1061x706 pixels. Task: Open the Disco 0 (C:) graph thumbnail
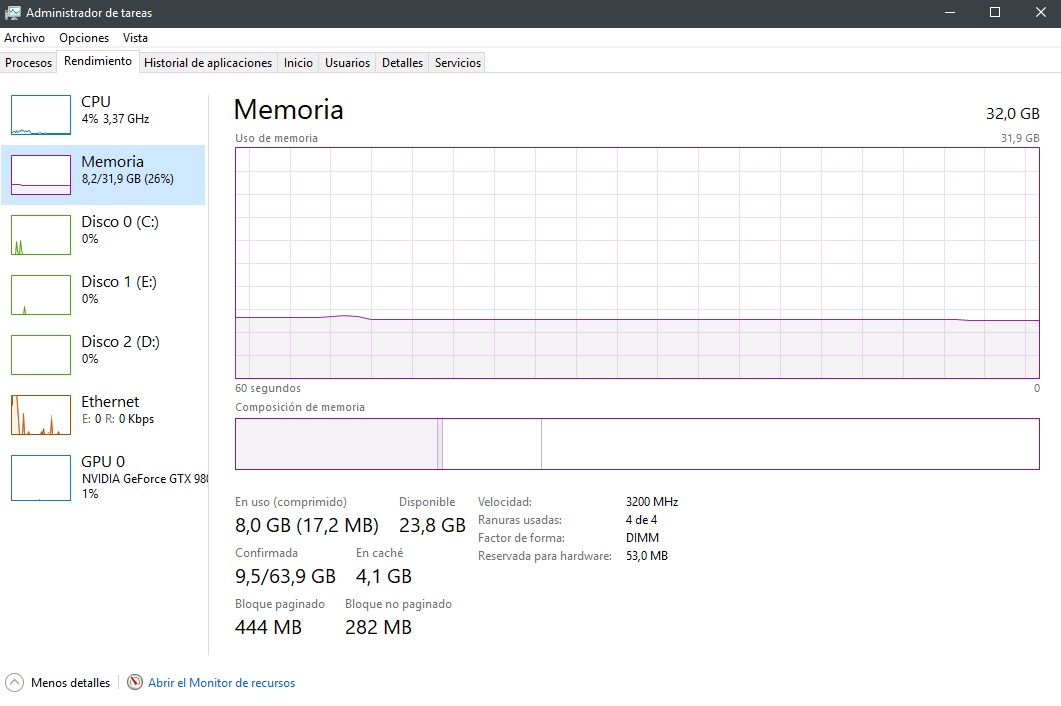pyautogui.click(x=41, y=235)
